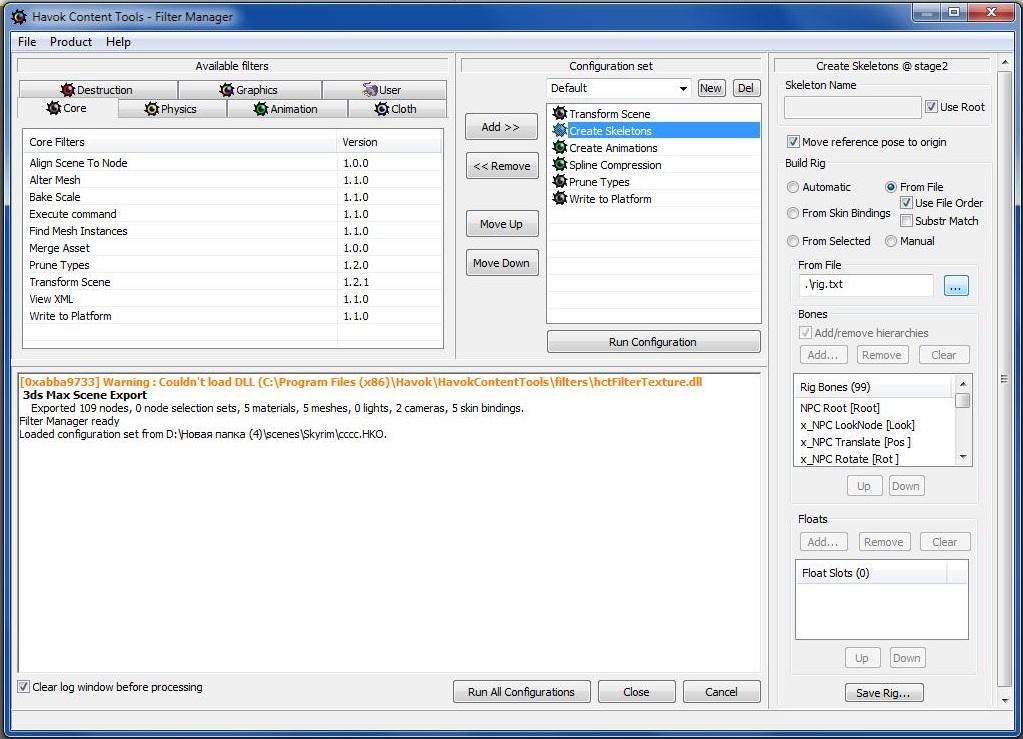Viewport: 1023px width, 739px height.
Task: Select the Bake Scale filter row
Action: pos(232,197)
